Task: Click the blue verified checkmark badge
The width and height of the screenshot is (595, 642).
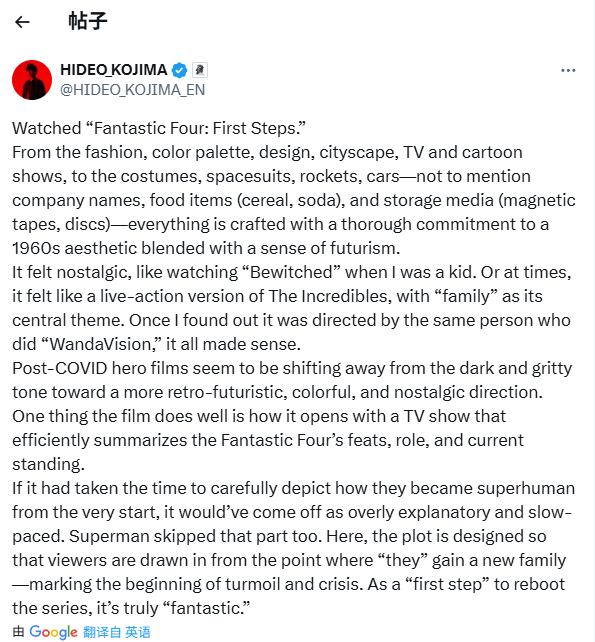Action: point(179,70)
